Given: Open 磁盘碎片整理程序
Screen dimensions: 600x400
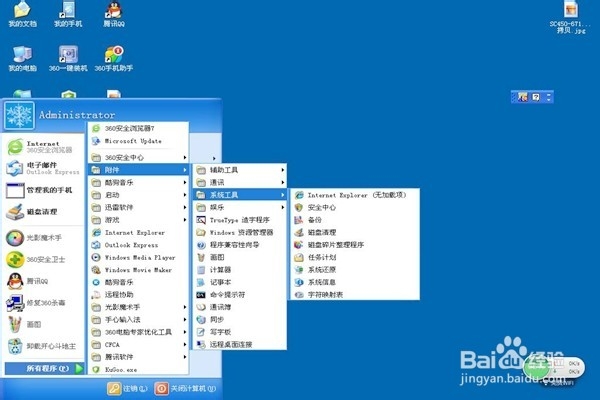Looking at the screenshot, I should [x=355, y=245].
